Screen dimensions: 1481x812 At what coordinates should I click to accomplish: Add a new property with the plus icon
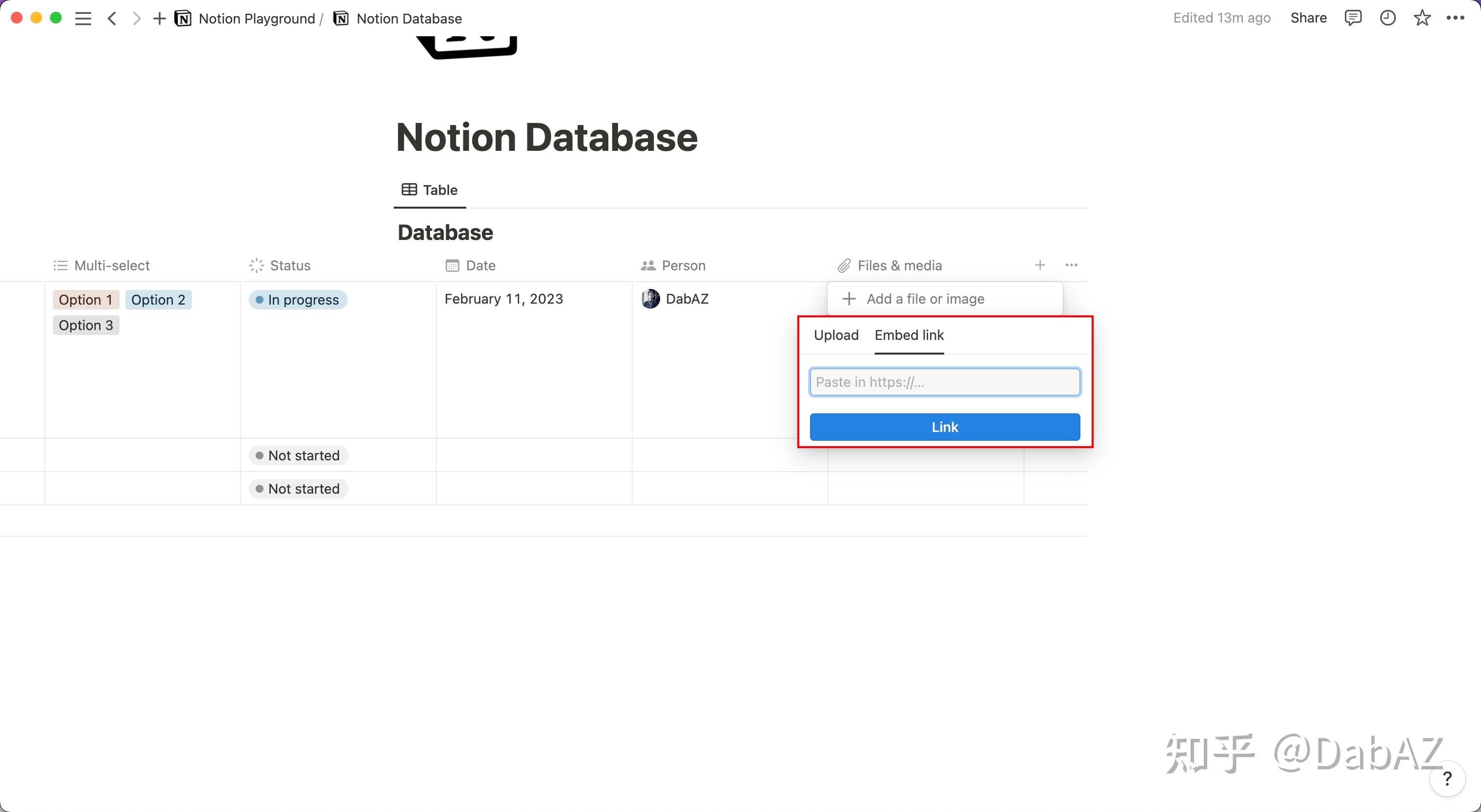(x=1039, y=265)
